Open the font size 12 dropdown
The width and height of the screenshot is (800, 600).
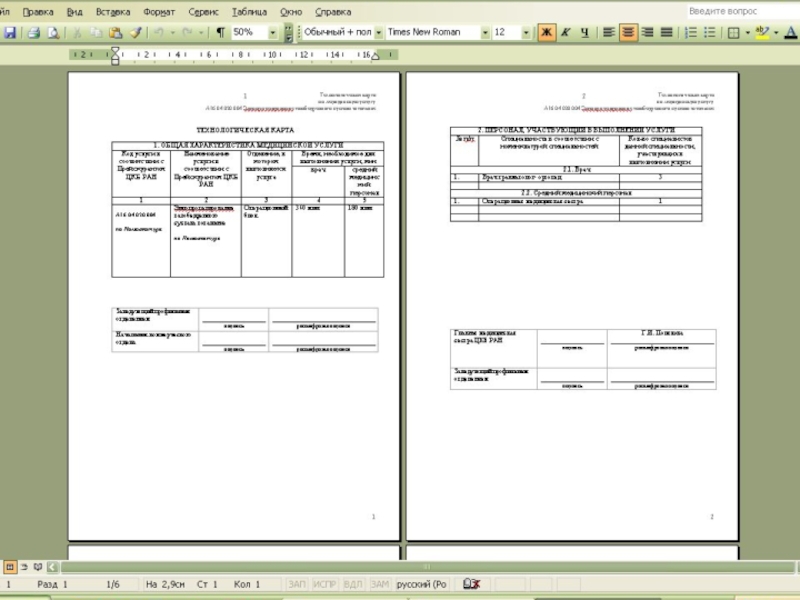(x=526, y=33)
